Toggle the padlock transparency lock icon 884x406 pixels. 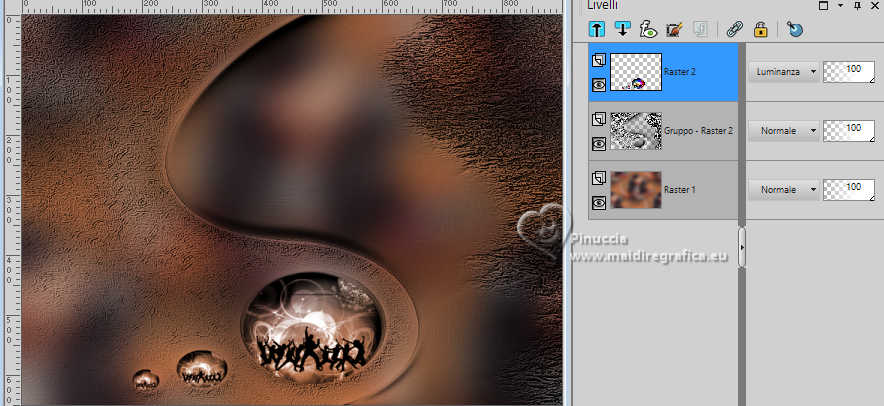point(761,29)
